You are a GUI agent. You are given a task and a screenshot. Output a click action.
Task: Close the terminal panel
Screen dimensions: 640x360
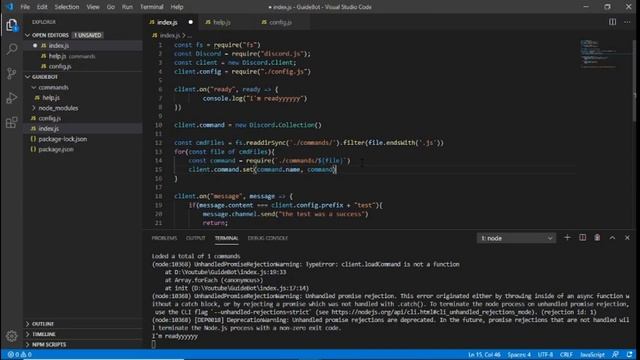(627, 238)
